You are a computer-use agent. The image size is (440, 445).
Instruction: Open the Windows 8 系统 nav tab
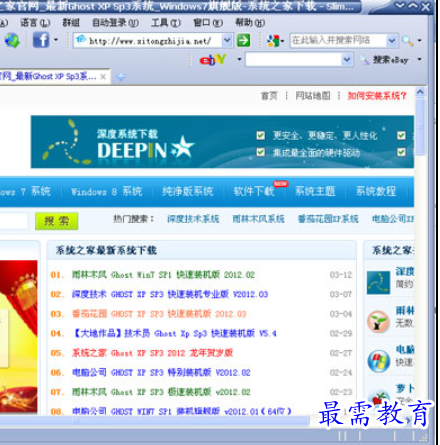[106, 191]
